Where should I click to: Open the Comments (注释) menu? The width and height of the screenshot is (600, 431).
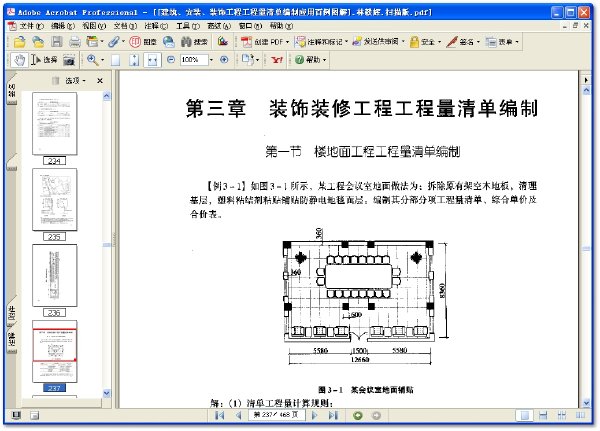click(156, 26)
